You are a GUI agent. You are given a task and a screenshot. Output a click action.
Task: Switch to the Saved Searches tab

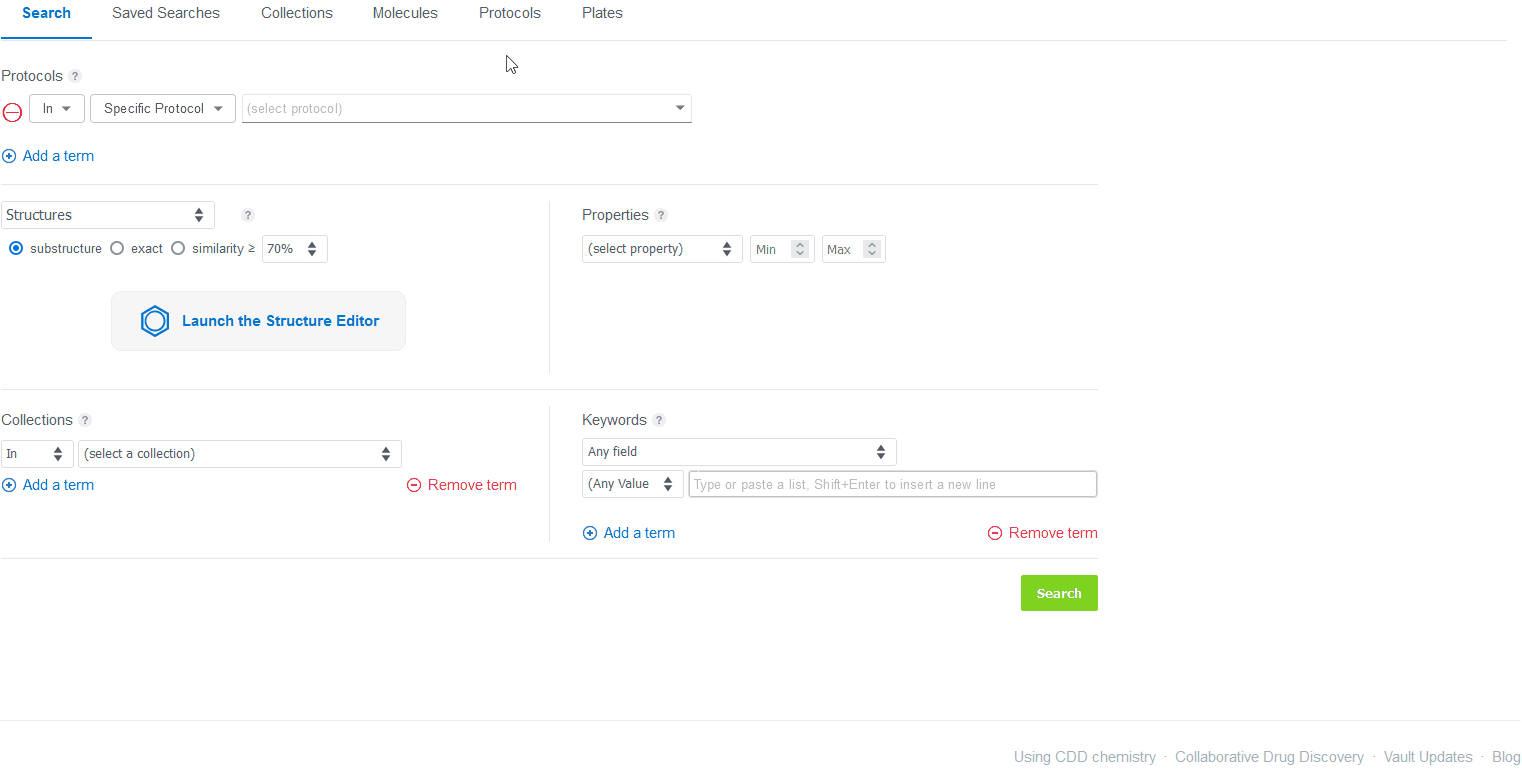[166, 14]
